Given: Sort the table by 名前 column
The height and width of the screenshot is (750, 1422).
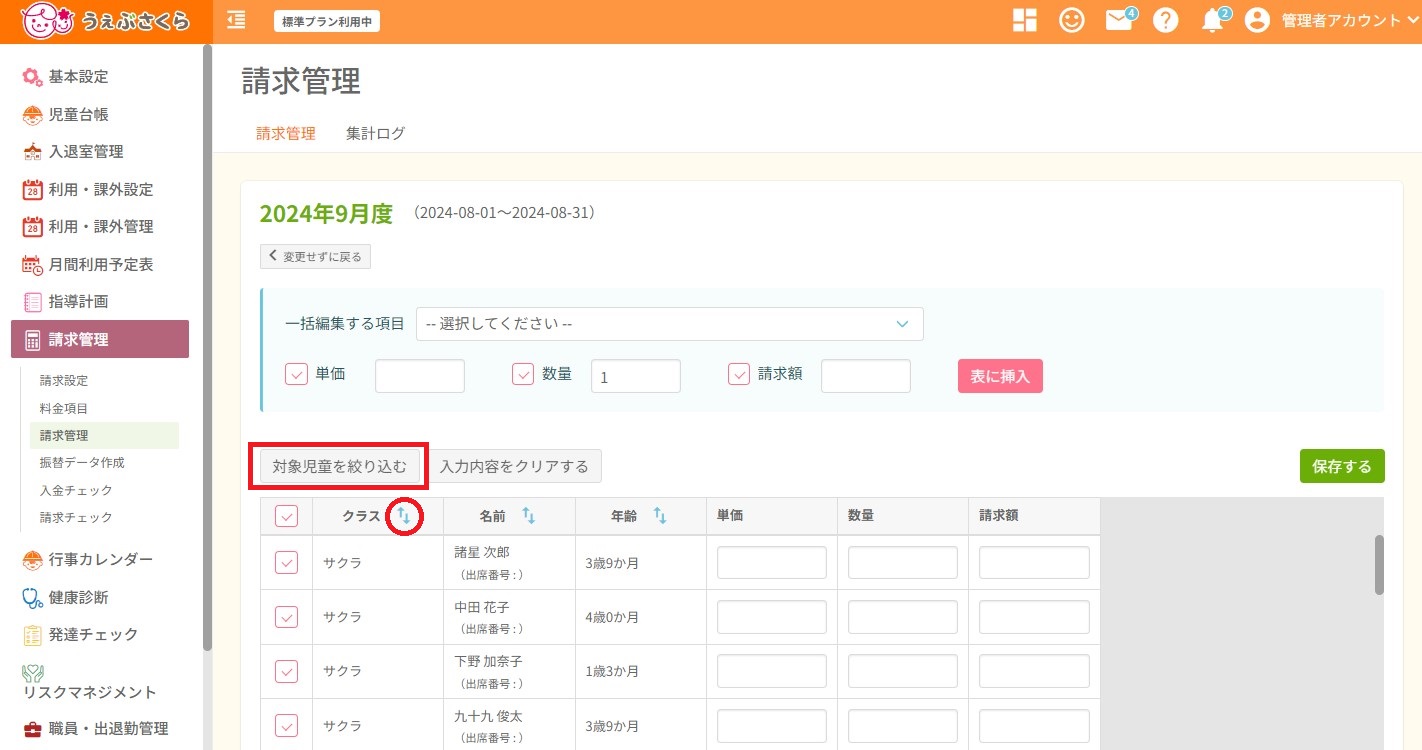Looking at the screenshot, I should [x=529, y=516].
